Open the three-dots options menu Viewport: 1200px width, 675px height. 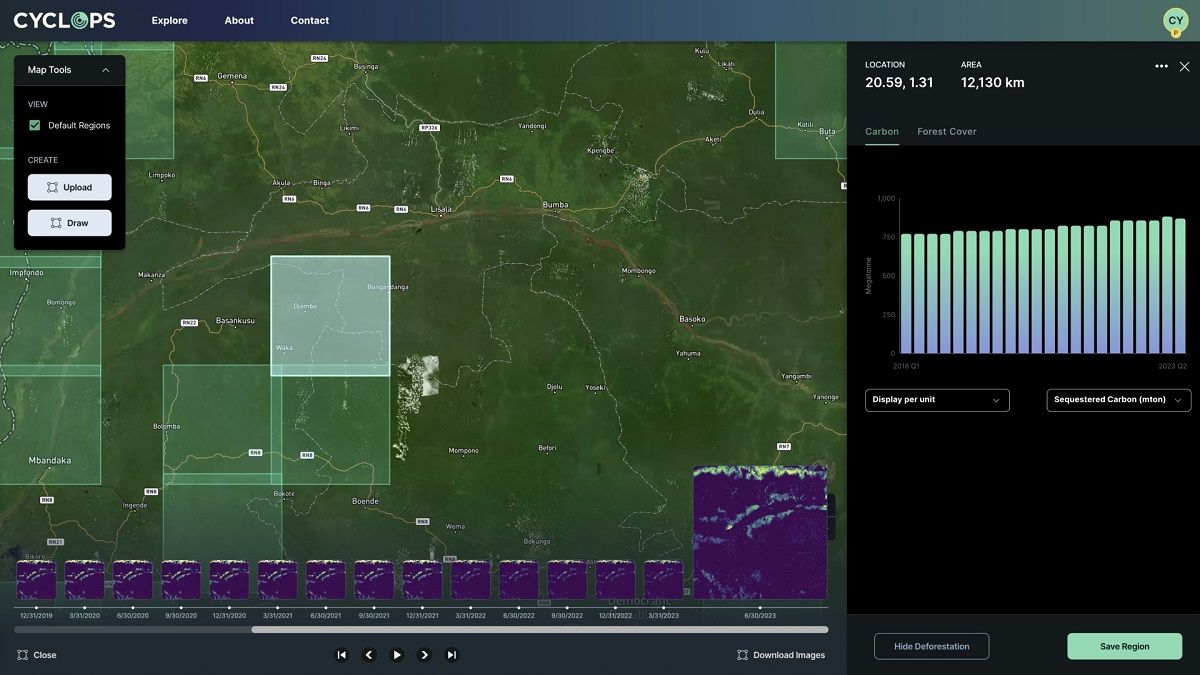(1161, 66)
